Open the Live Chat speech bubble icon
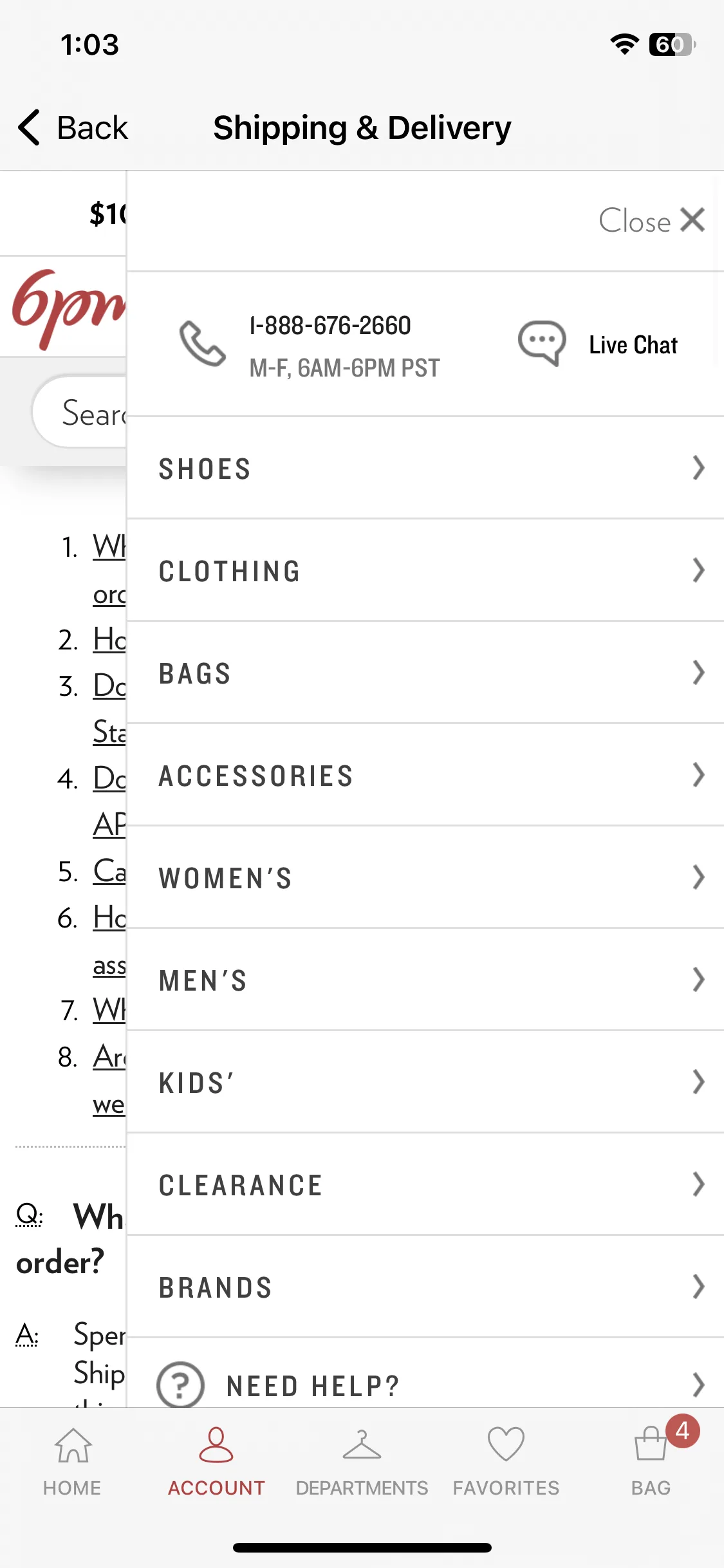This screenshot has height=1568, width=724. (x=542, y=343)
